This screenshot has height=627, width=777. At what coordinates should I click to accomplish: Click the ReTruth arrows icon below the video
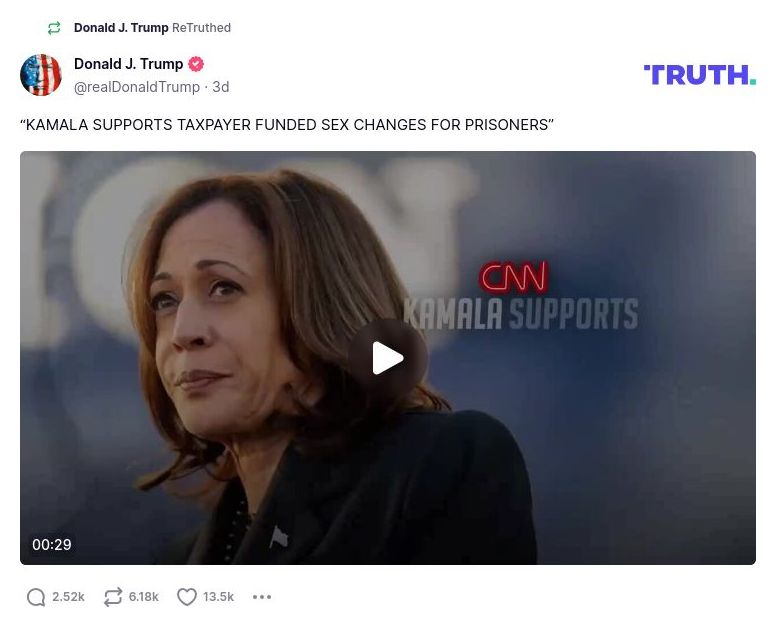[x=112, y=597]
